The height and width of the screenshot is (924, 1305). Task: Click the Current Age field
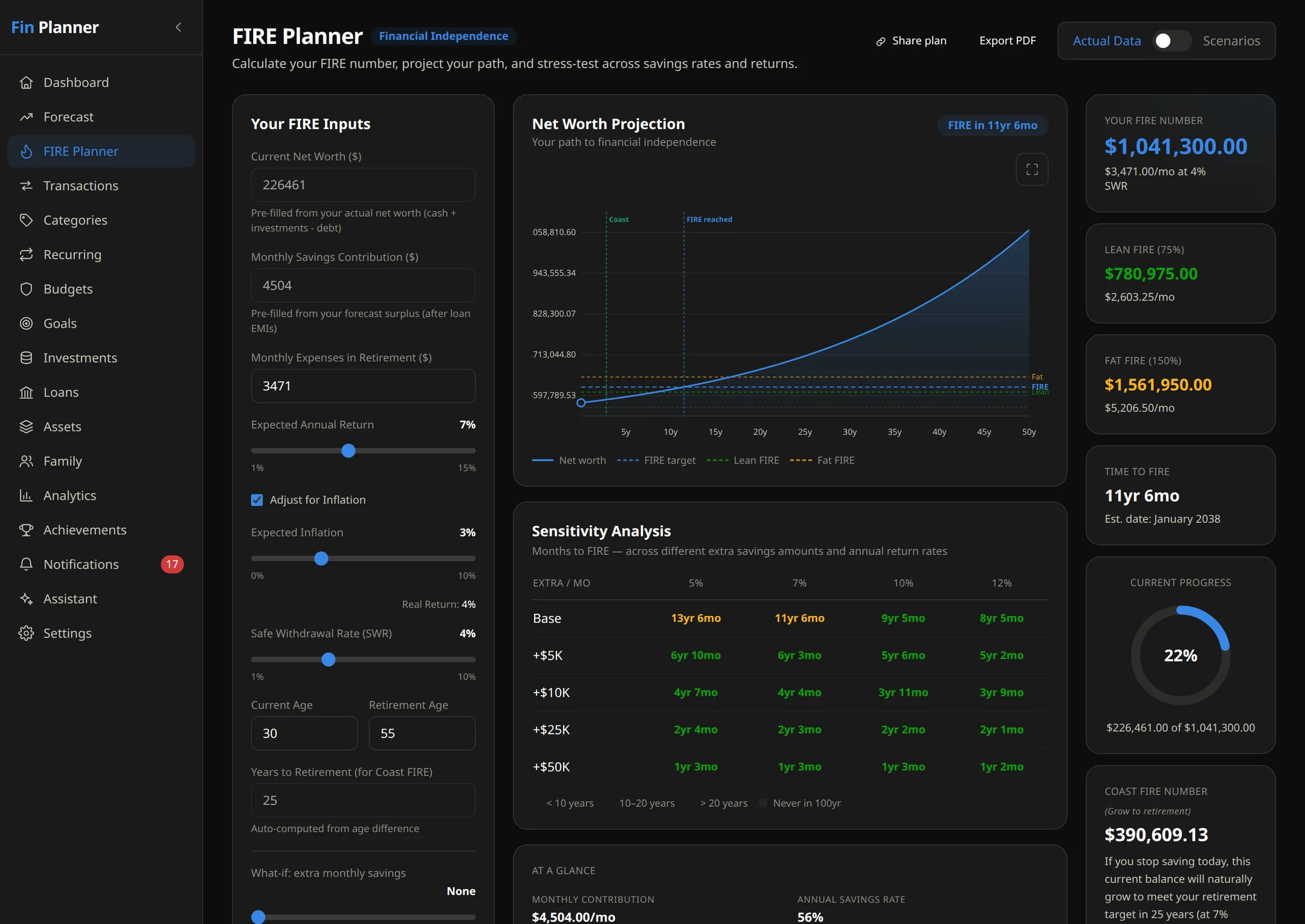point(304,733)
